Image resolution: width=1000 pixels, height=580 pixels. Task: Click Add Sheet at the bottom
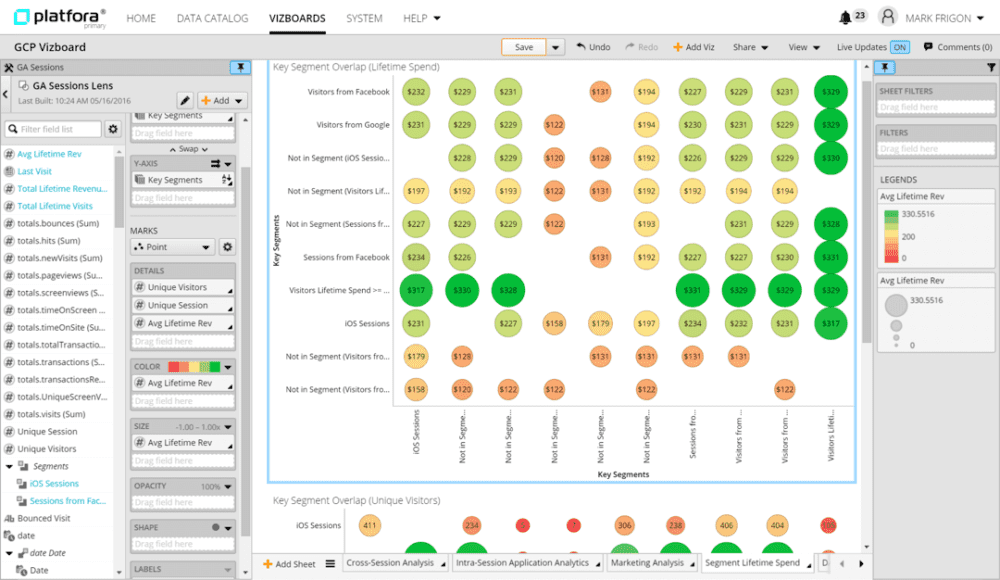tap(290, 564)
